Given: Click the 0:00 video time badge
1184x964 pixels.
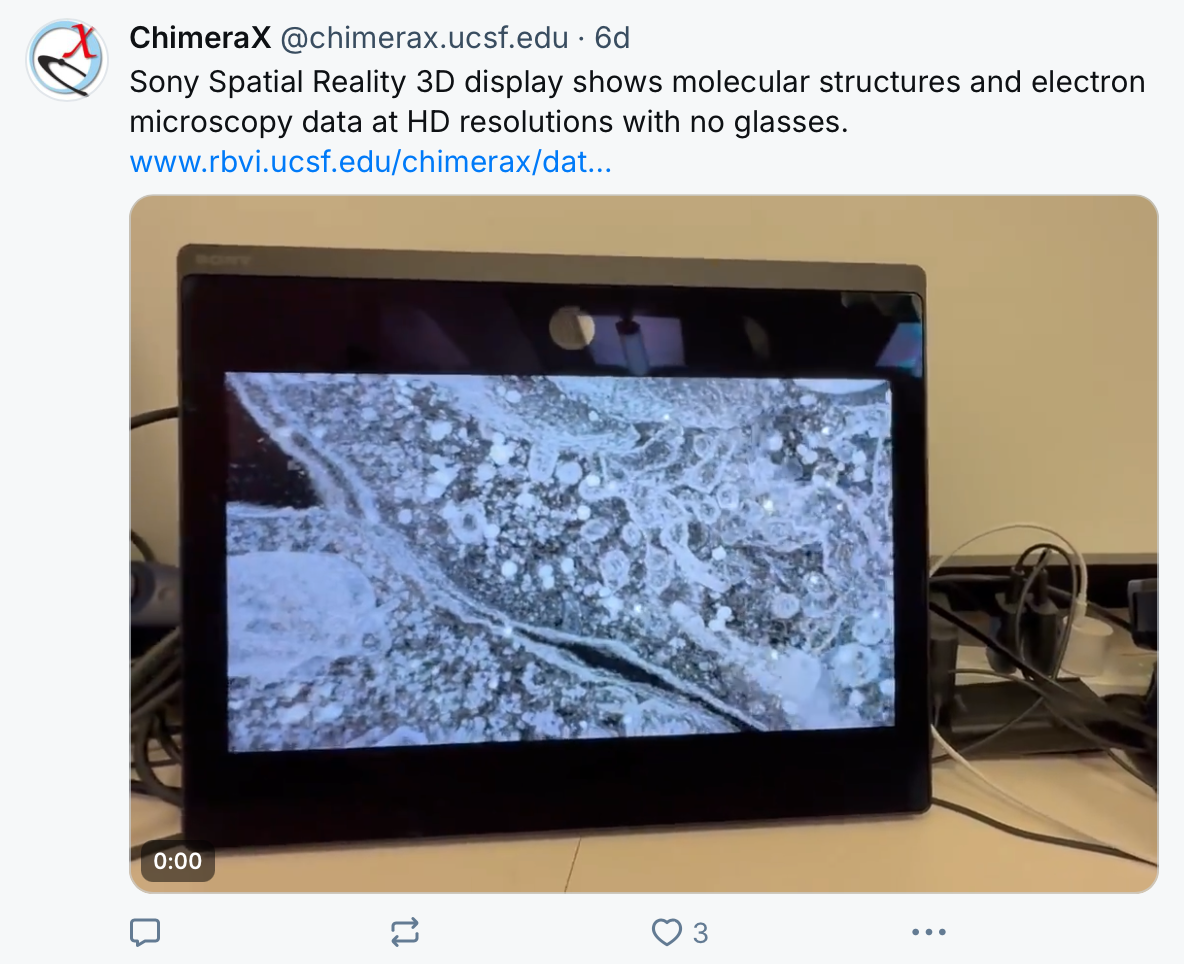Looking at the screenshot, I should (177, 861).
